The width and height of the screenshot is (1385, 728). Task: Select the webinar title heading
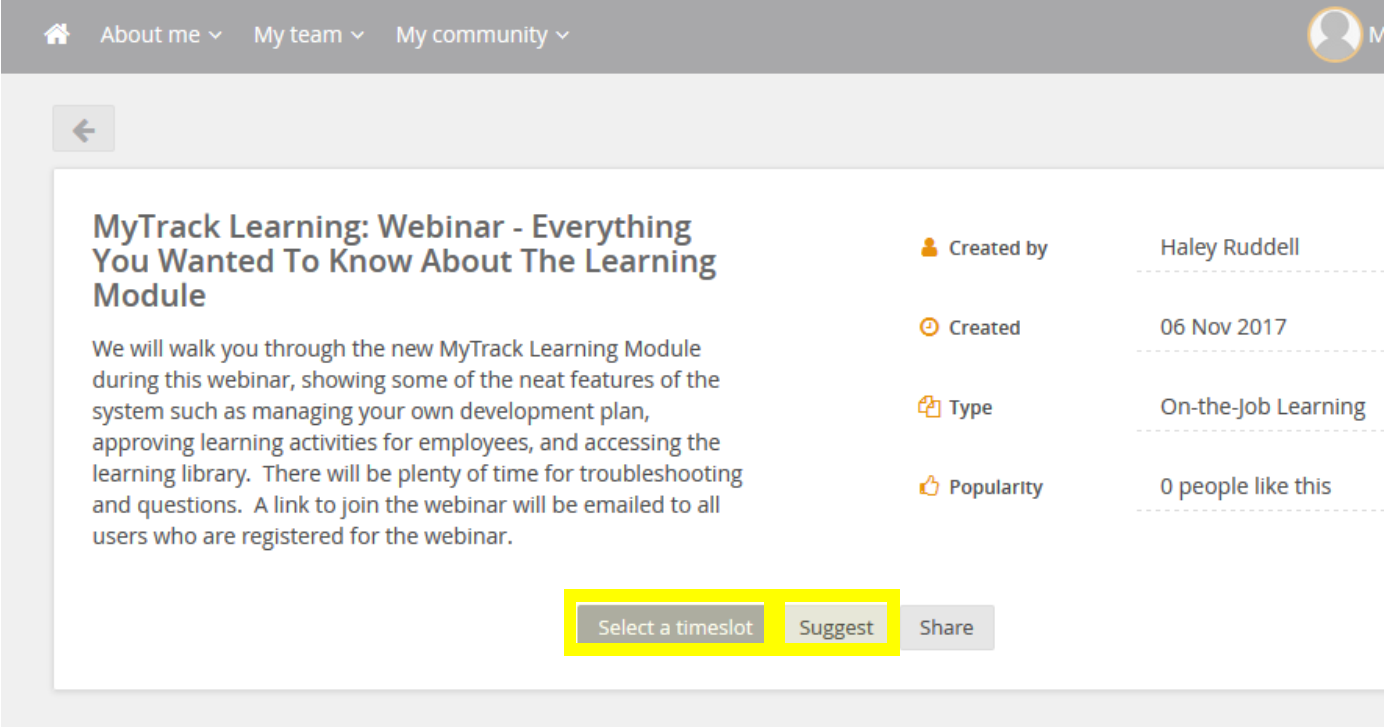[405, 261]
